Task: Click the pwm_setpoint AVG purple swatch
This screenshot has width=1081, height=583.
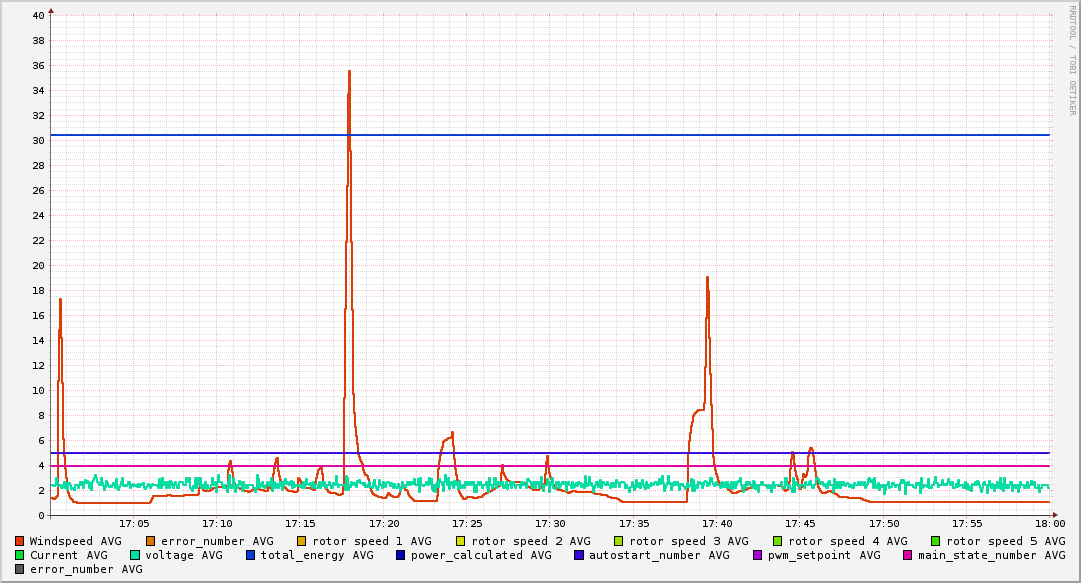Action: point(758,555)
